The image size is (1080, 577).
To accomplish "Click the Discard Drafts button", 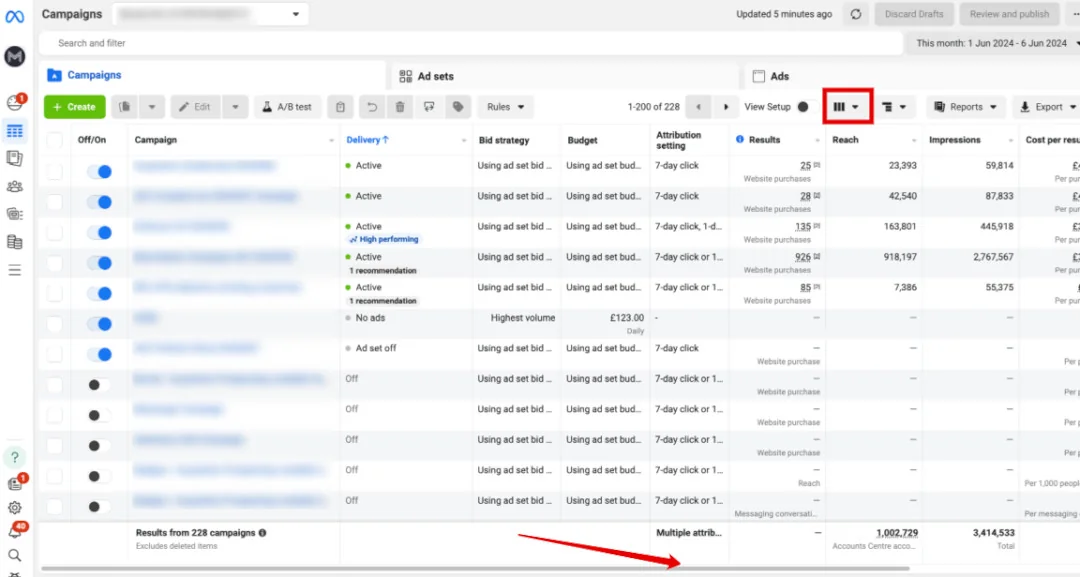I will click(914, 14).
